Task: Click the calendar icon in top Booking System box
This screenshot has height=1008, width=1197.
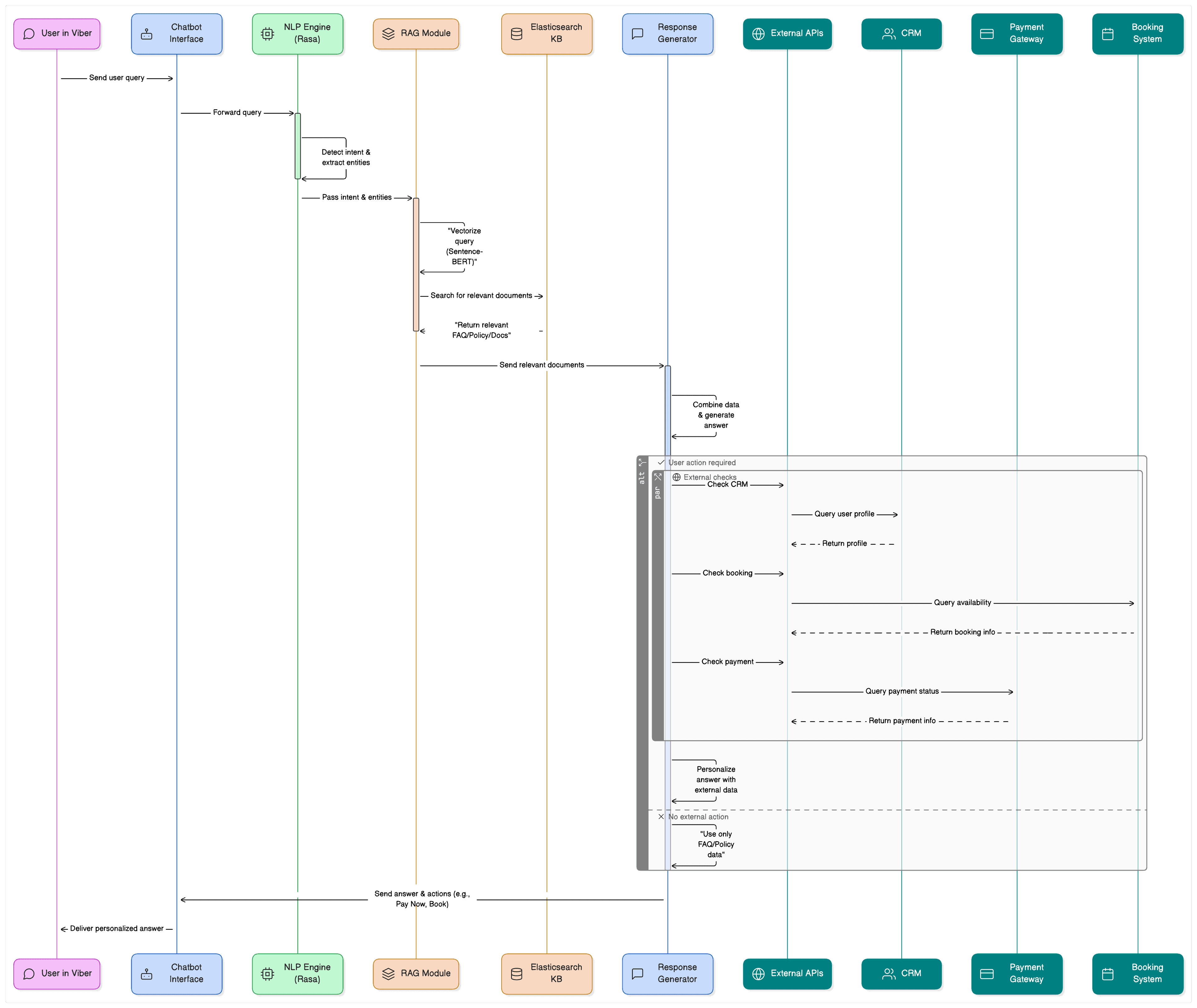Action: pos(1107,34)
